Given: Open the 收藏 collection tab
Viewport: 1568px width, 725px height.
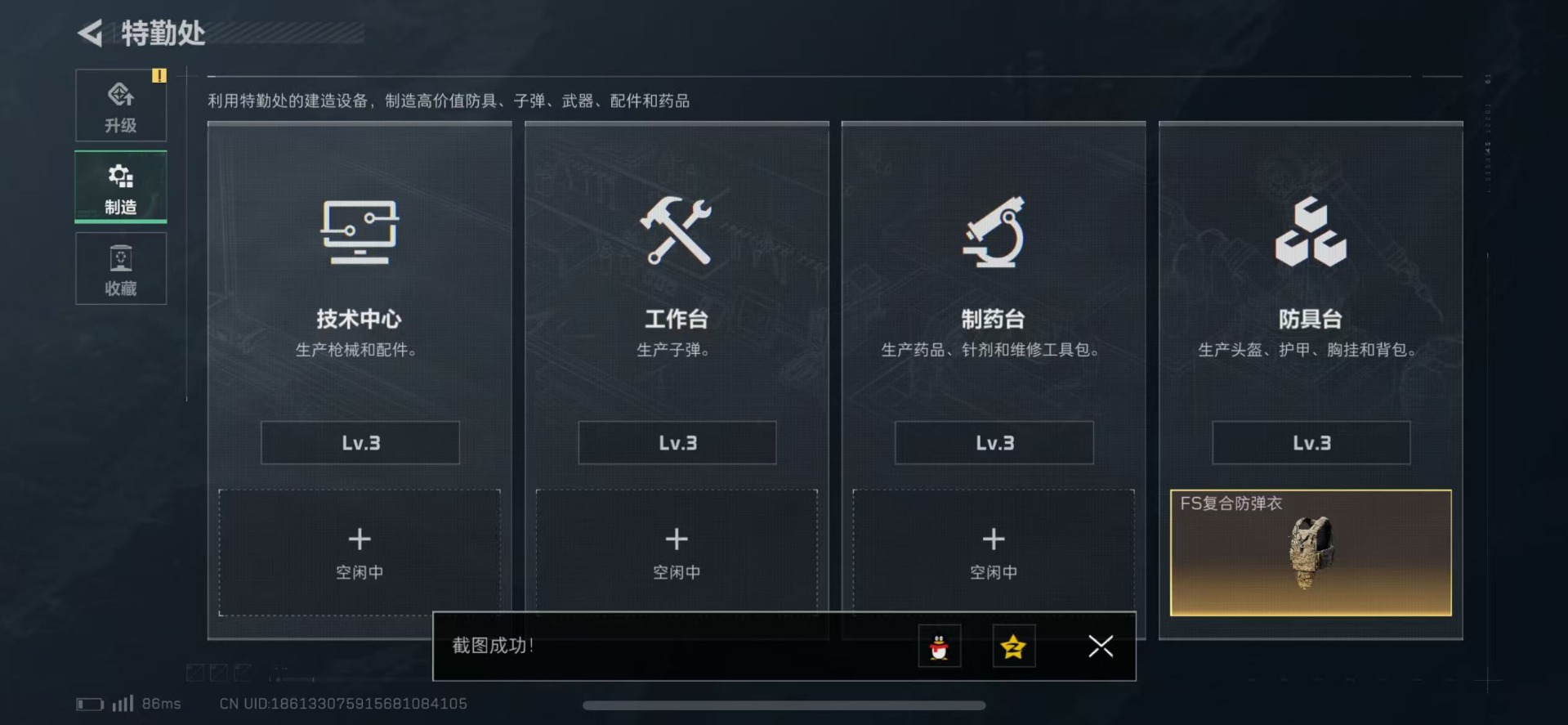Looking at the screenshot, I should pos(121,269).
